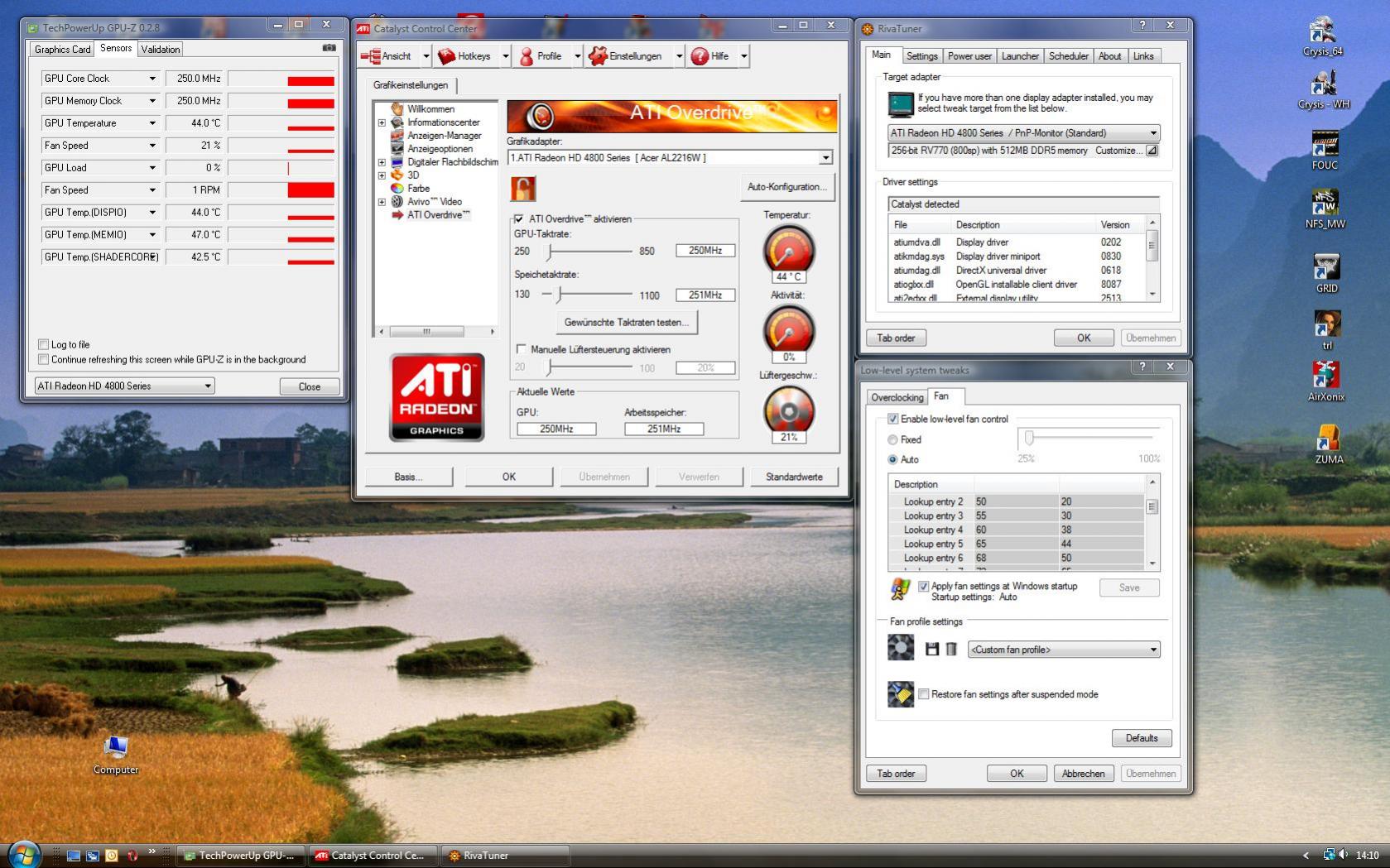Switch to the Overclocking tab
1390x868 pixels.
point(897,397)
